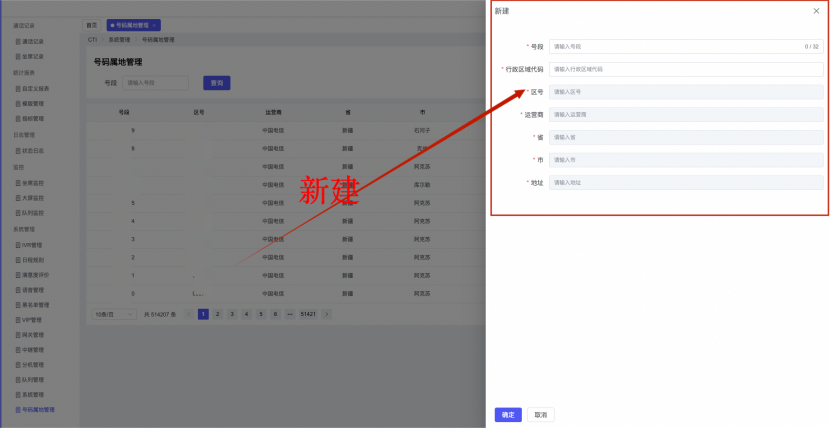Open IVR管理 in the sidebar
Image resolution: width=830 pixels, height=428 pixels.
(x=31, y=244)
